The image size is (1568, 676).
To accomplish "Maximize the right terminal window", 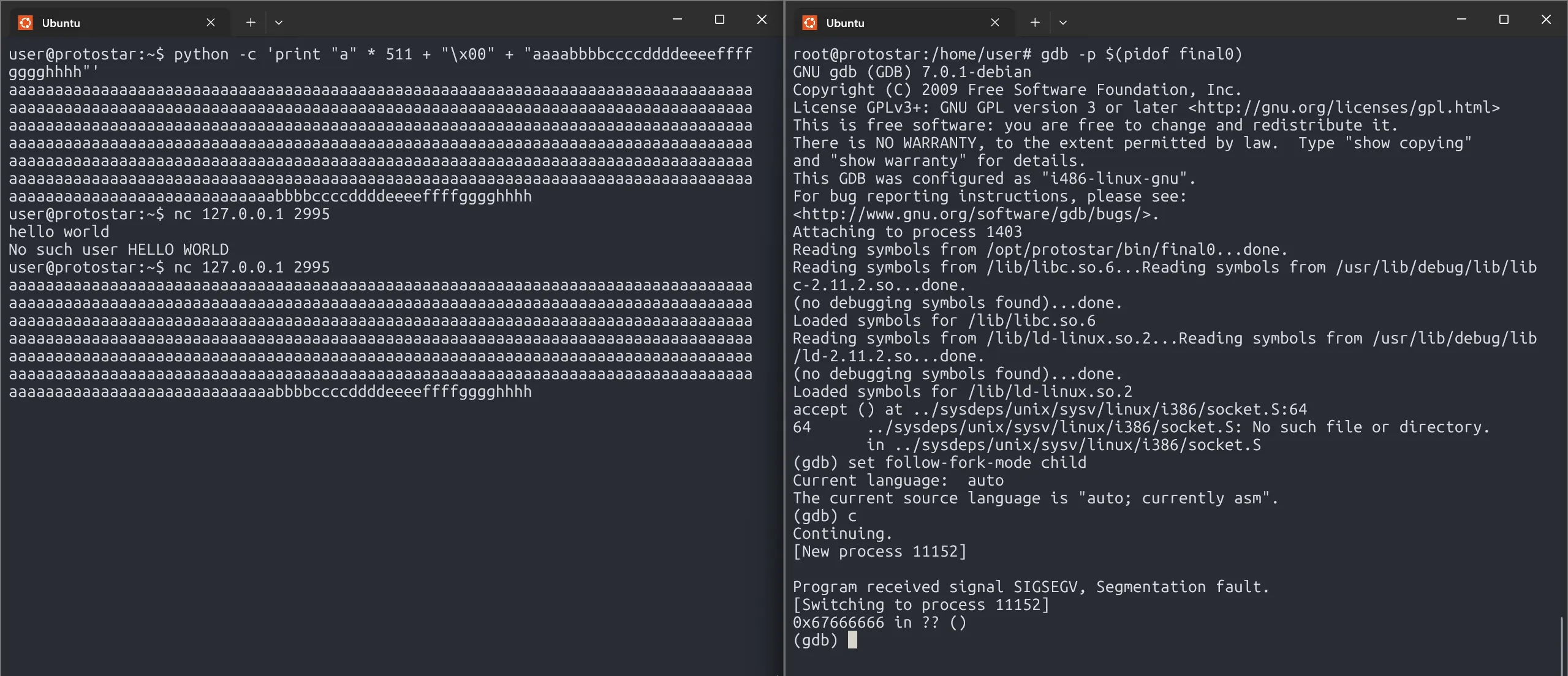I will (1504, 20).
